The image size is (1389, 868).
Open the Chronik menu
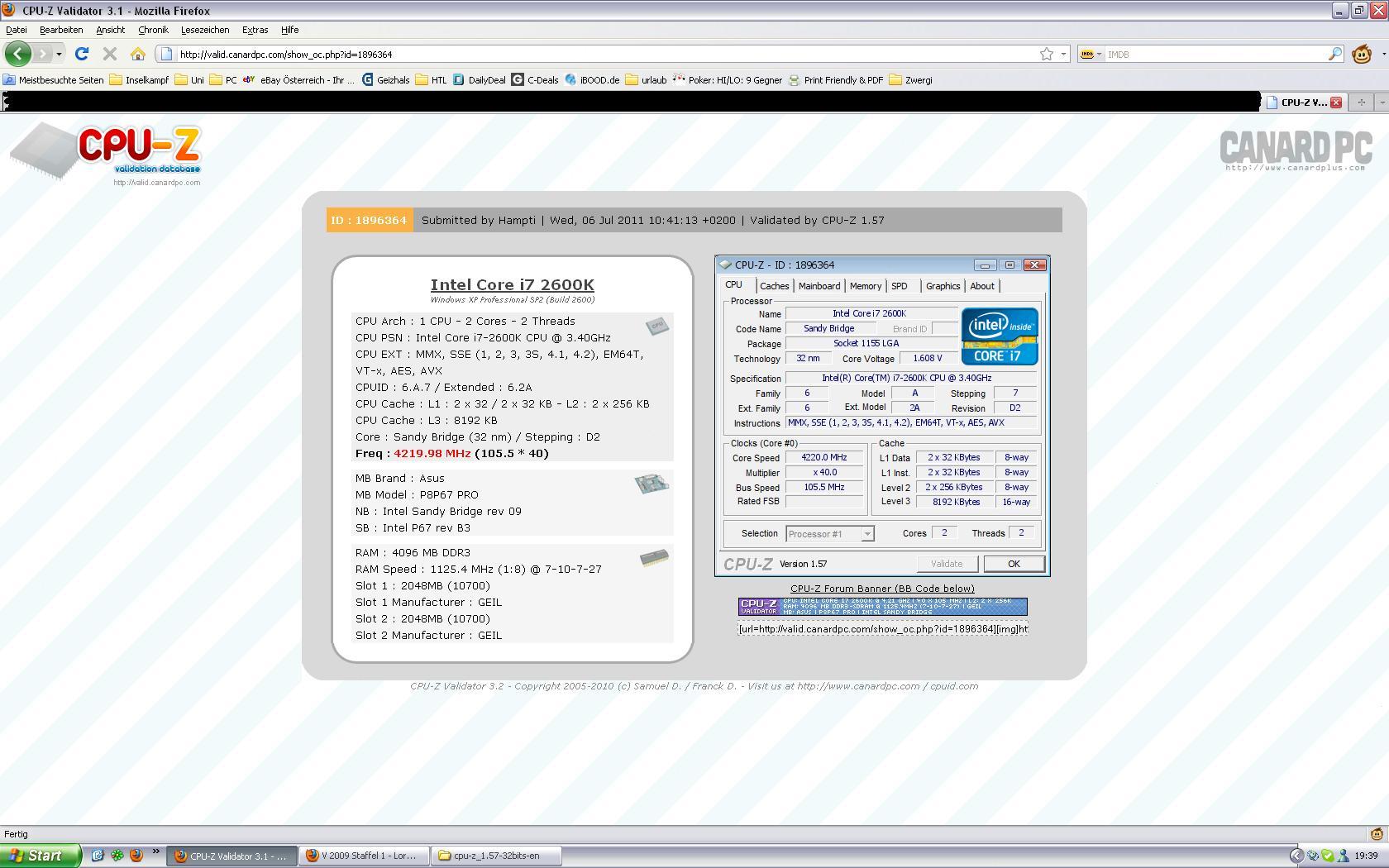coord(153,30)
